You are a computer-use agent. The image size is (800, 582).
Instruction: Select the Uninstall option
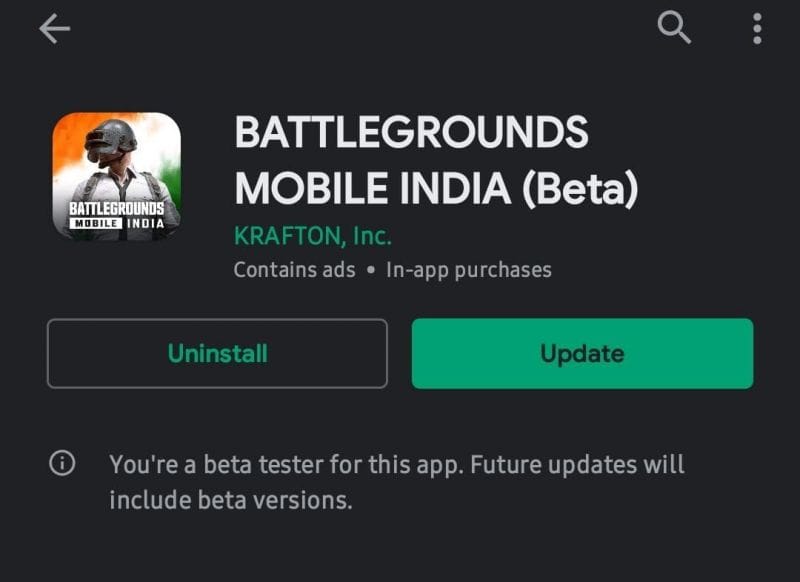(217, 353)
